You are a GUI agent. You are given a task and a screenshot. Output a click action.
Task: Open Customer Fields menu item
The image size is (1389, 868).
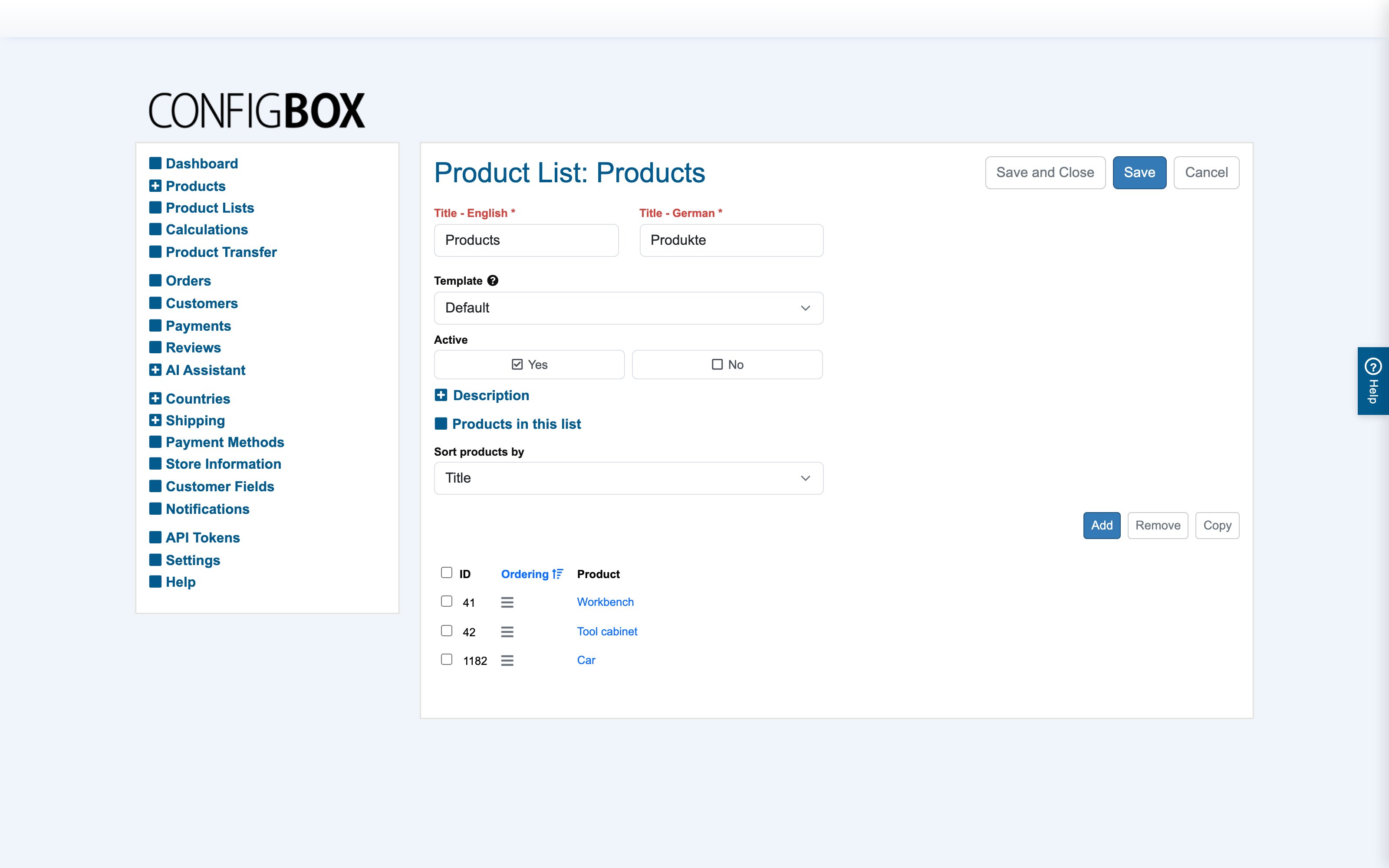pyautogui.click(x=220, y=486)
